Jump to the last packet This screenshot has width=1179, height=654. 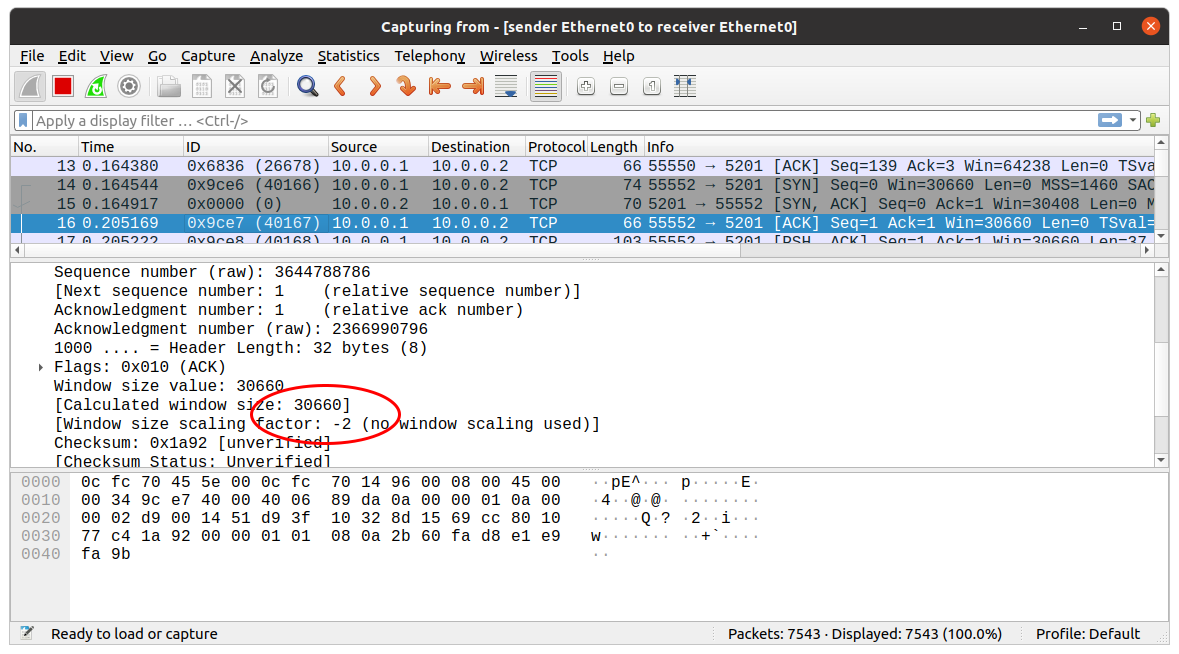point(473,87)
